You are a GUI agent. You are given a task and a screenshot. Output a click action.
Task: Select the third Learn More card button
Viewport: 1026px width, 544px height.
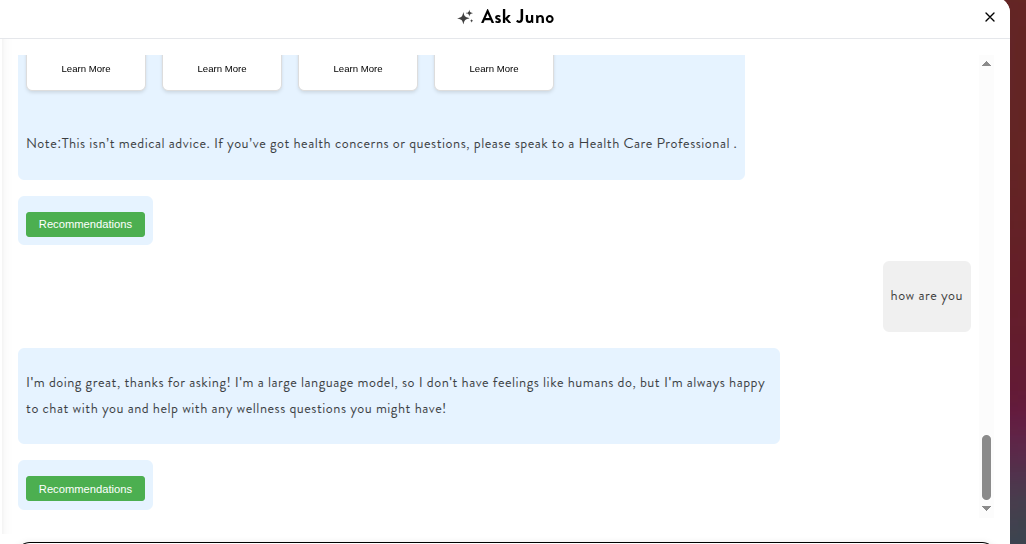pyautogui.click(x=358, y=69)
